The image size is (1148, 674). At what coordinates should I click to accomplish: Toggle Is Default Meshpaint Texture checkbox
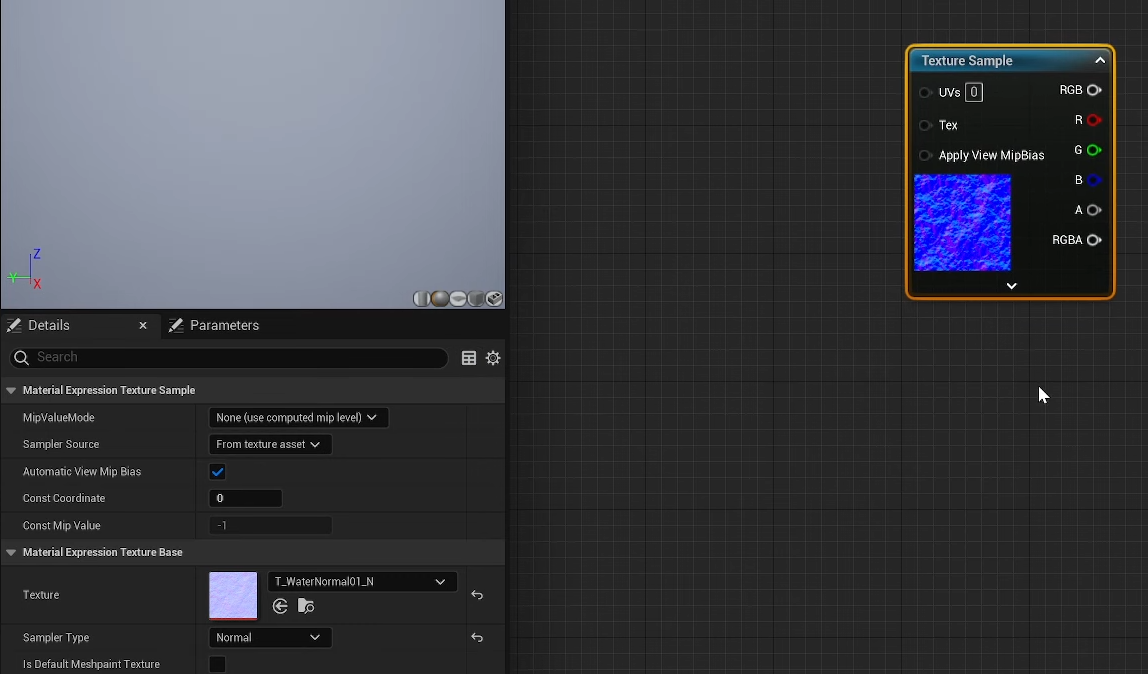[217, 664]
